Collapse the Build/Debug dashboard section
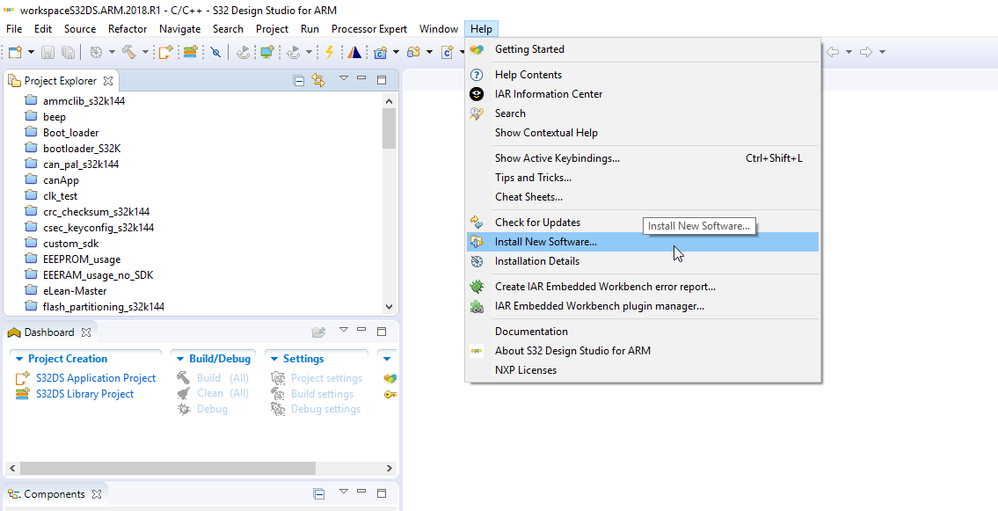Screen dimensions: 998x511 click(180, 359)
